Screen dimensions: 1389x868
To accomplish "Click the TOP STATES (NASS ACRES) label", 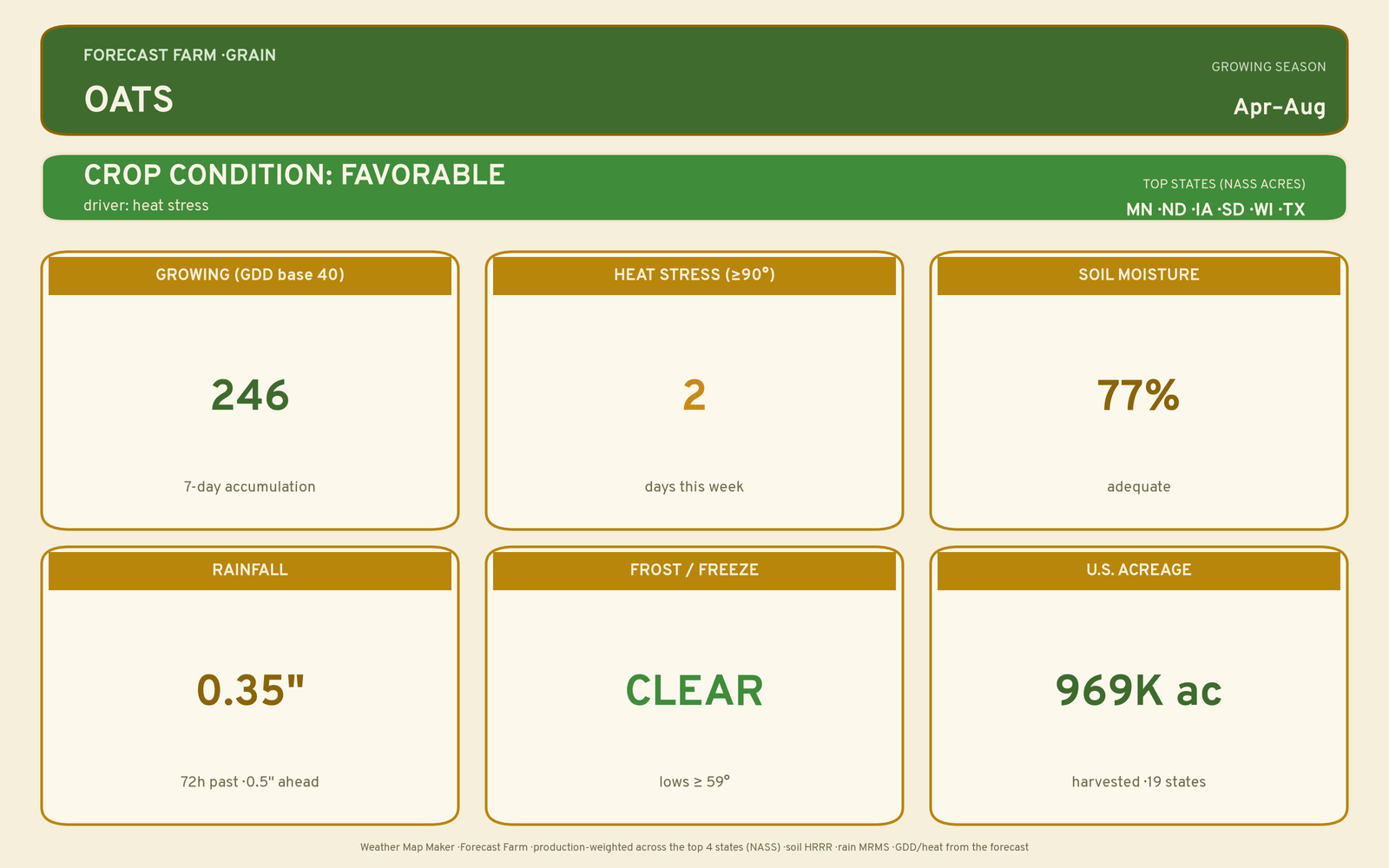I will (x=1223, y=184).
